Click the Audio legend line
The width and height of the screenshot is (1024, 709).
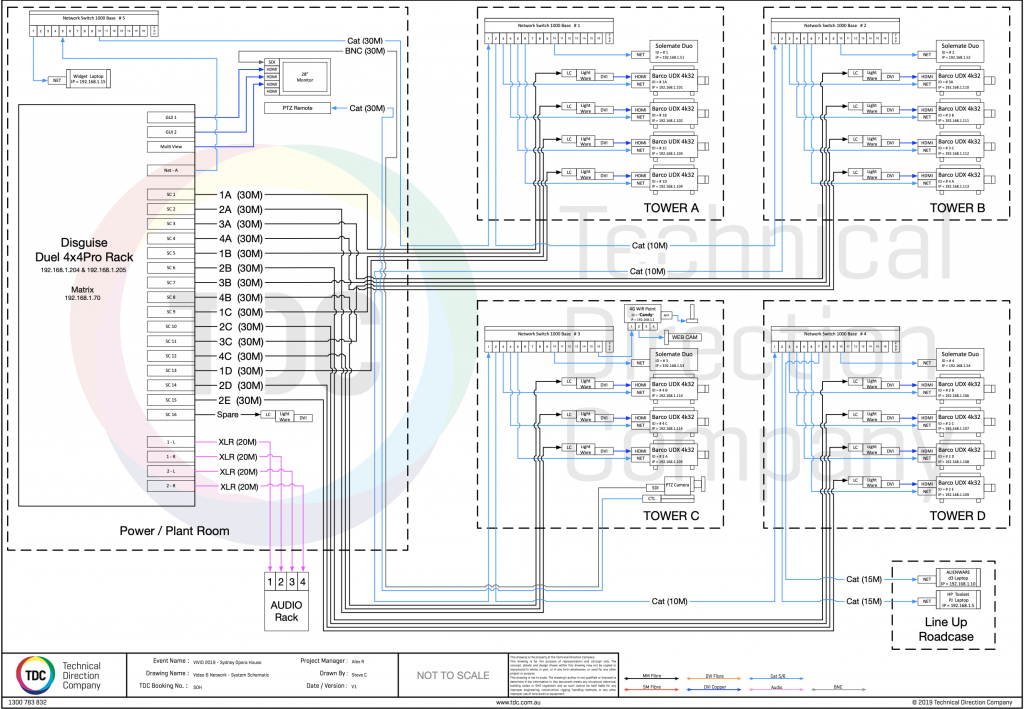pos(776,689)
